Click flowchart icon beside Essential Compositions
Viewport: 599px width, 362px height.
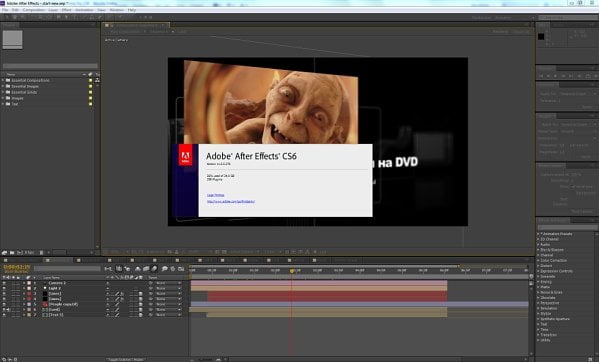[97, 80]
